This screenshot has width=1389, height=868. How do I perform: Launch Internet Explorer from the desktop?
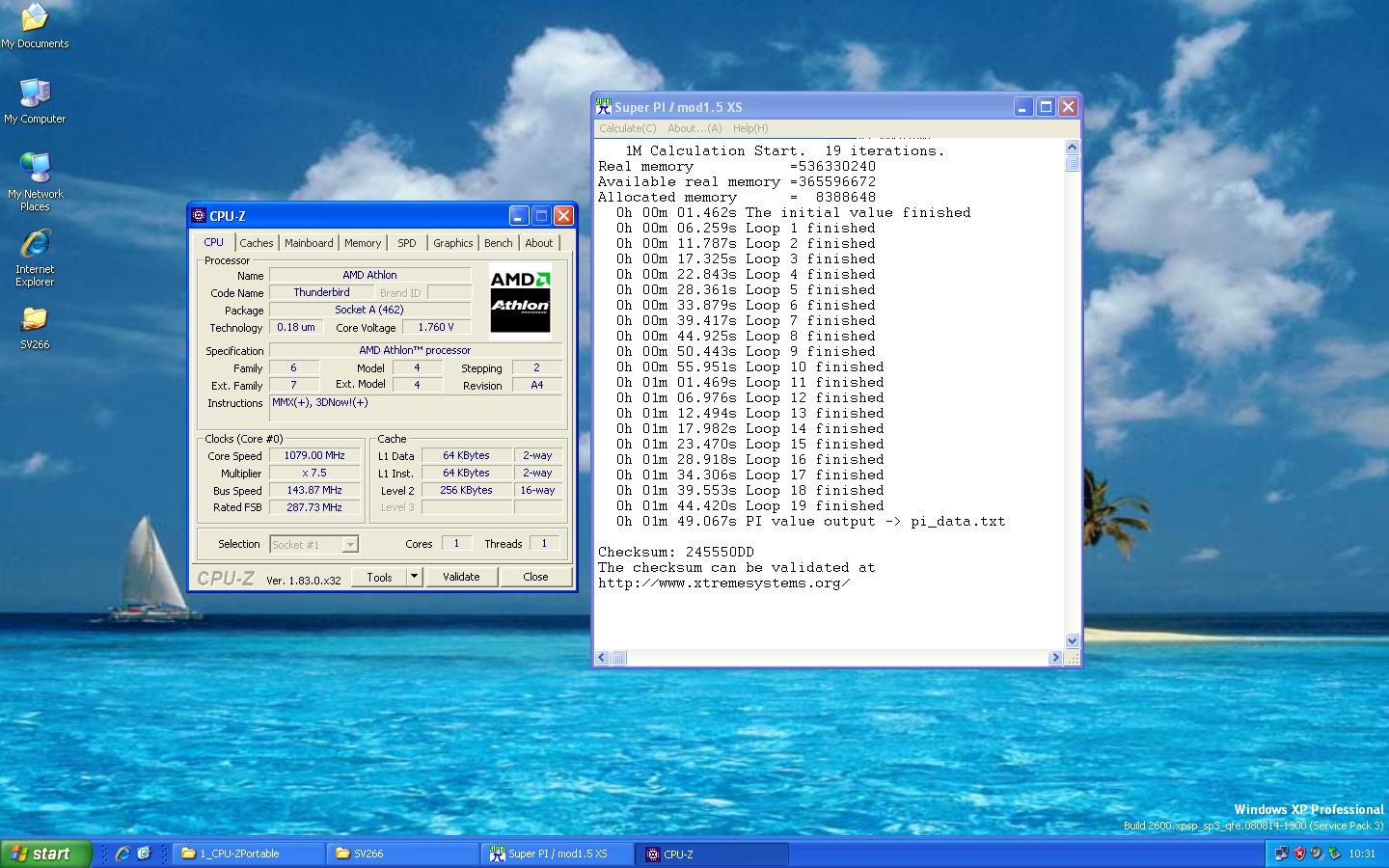click(x=35, y=257)
